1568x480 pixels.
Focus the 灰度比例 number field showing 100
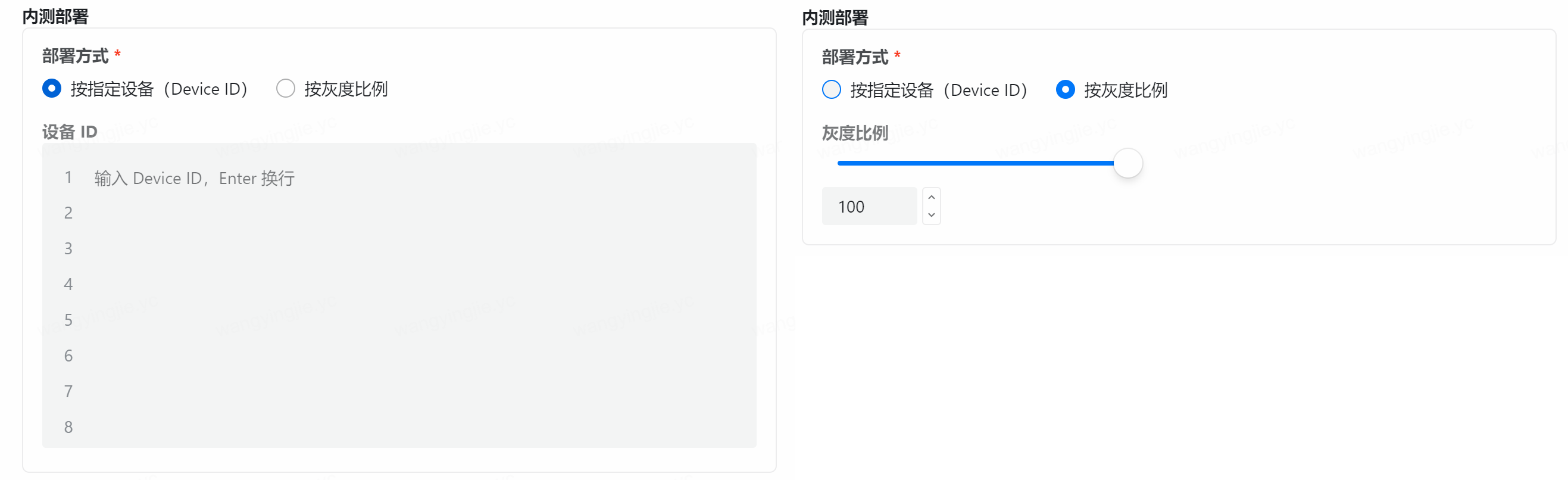pyautogui.click(x=869, y=207)
